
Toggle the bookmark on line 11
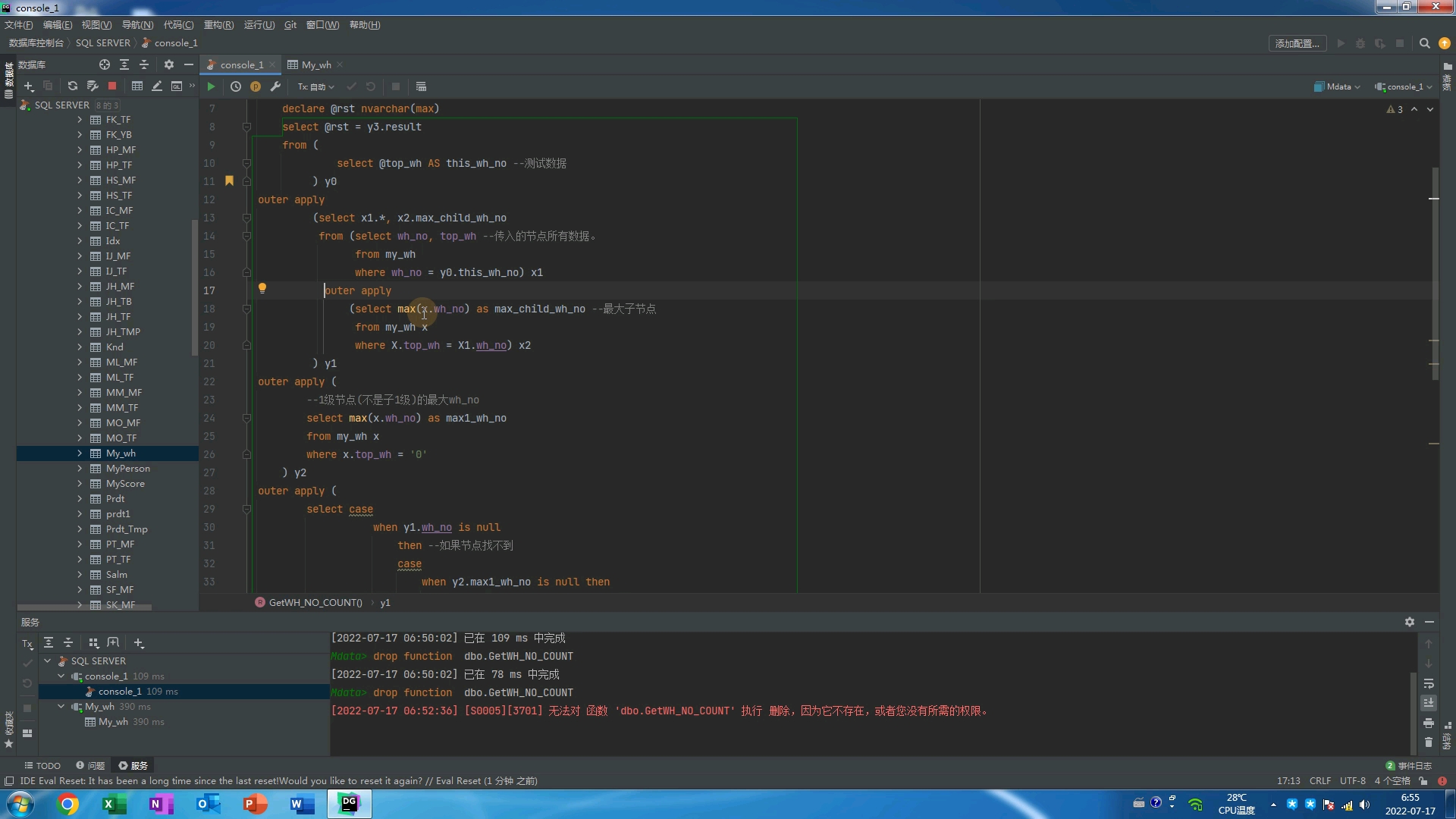tap(229, 180)
